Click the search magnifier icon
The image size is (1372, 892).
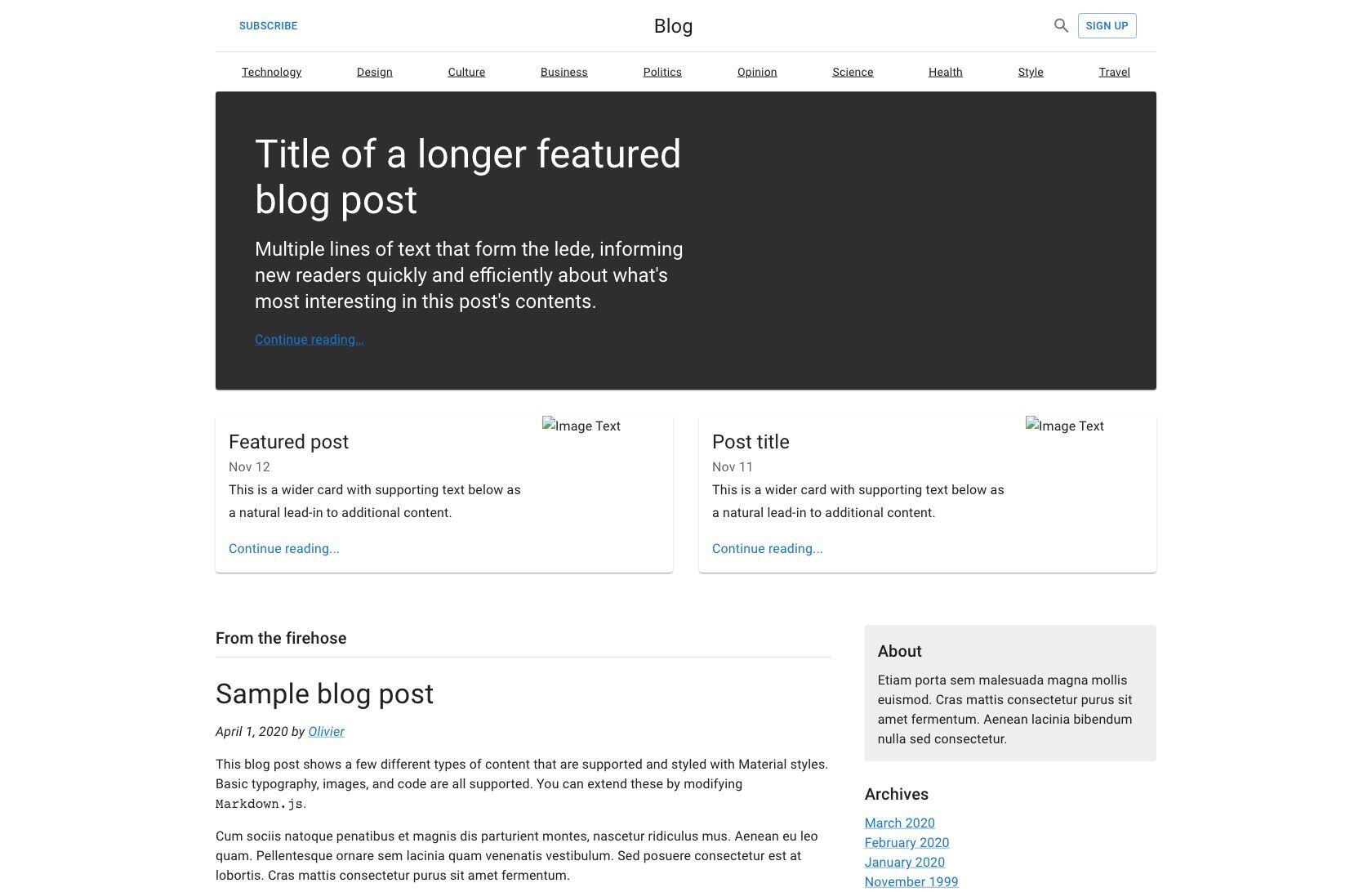[x=1061, y=25]
